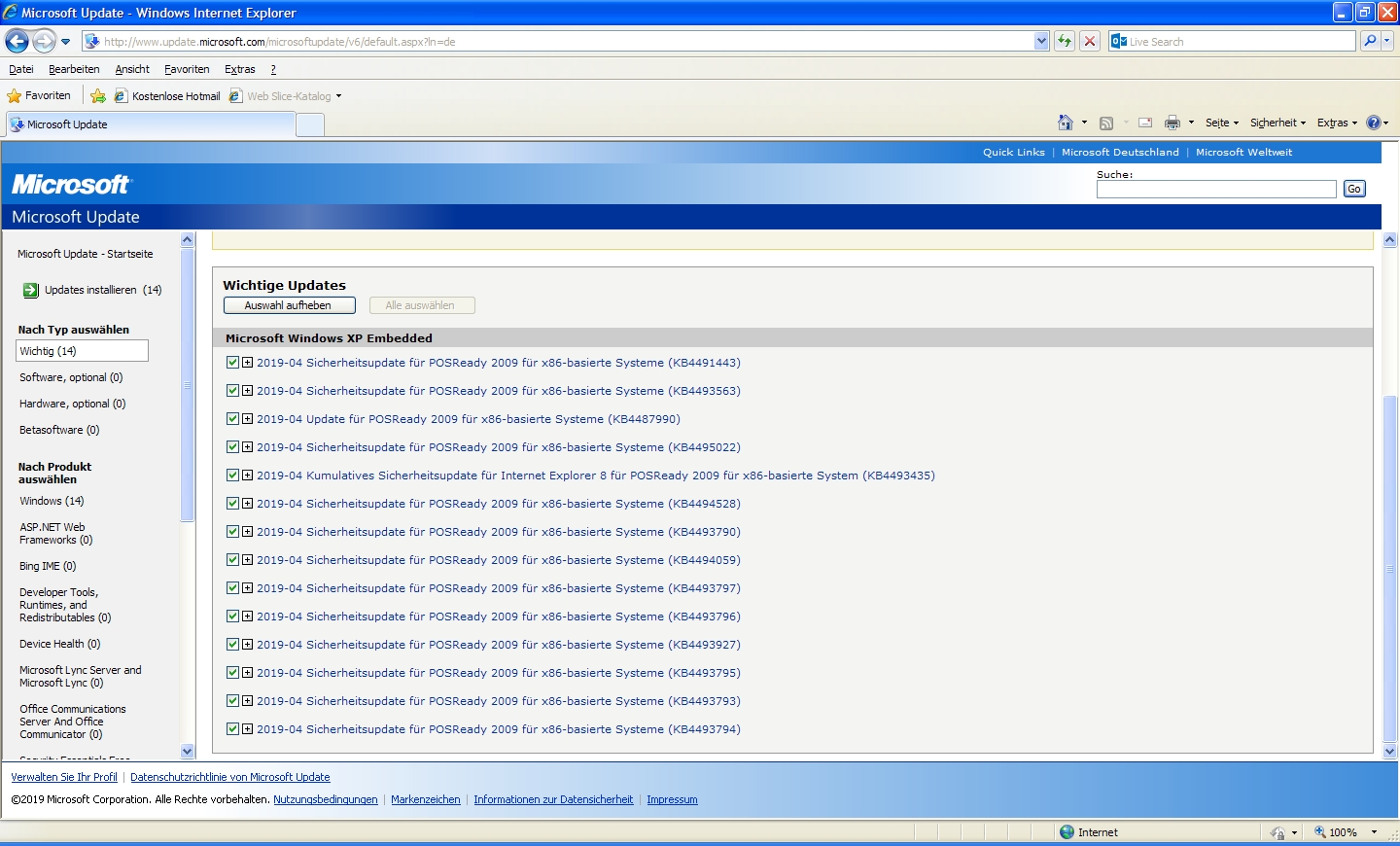
Task: Click the new tab button
Action: 310,124
